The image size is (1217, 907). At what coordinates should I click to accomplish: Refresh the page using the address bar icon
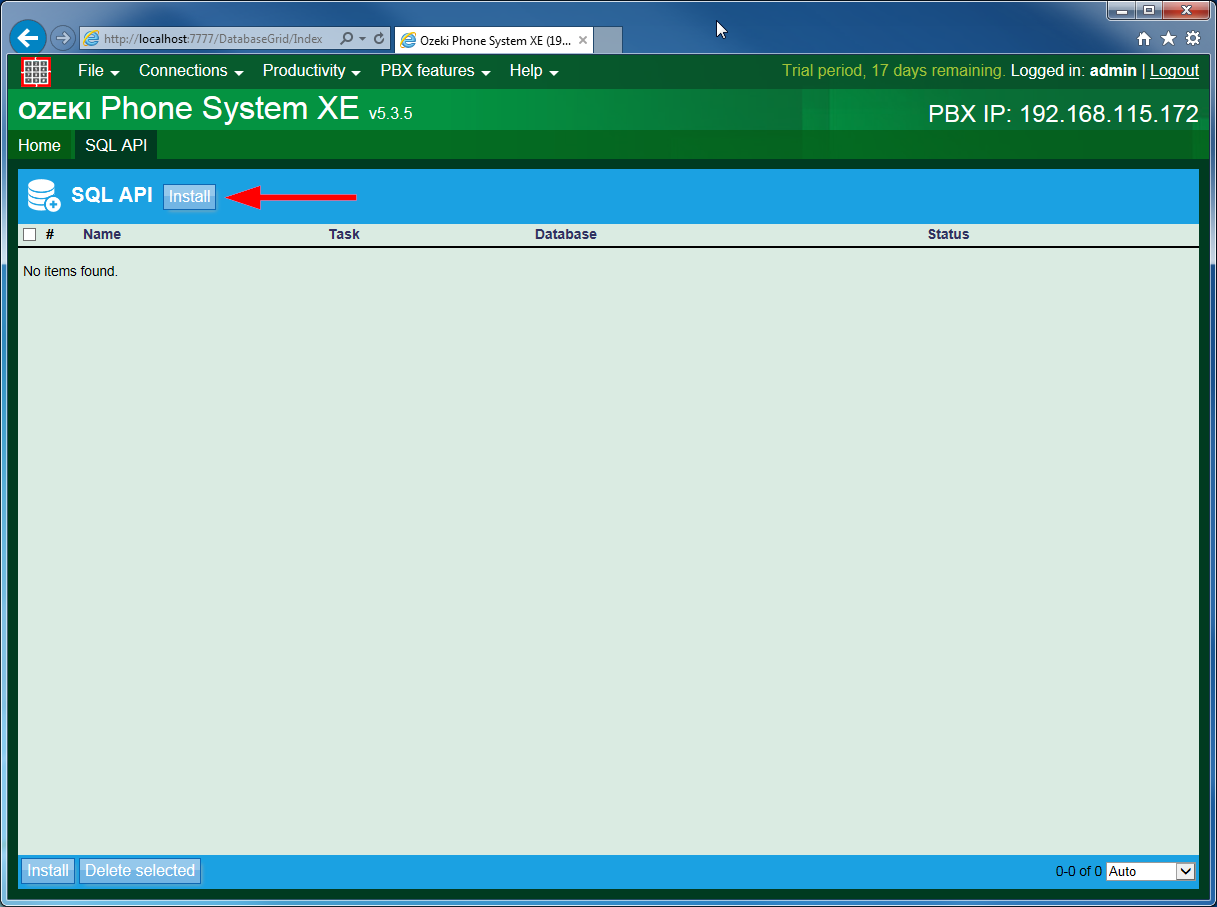(x=377, y=38)
